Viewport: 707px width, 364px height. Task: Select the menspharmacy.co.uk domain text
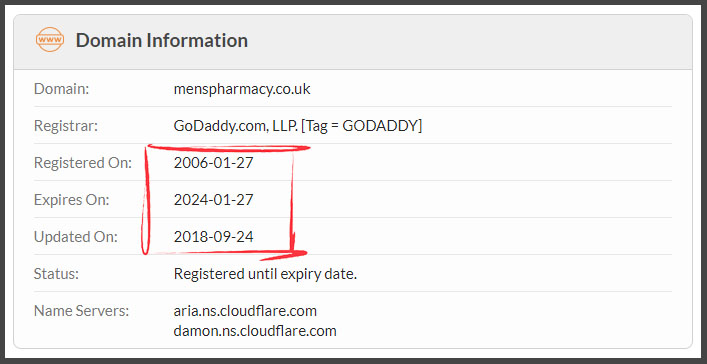[x=242, y=89]
